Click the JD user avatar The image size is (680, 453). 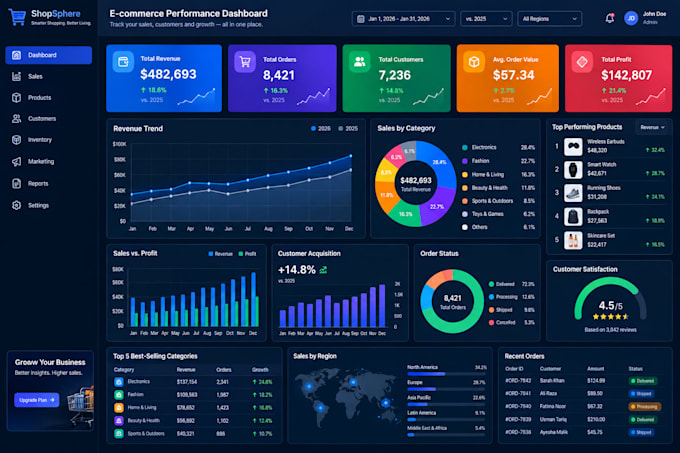pos(631,18)
